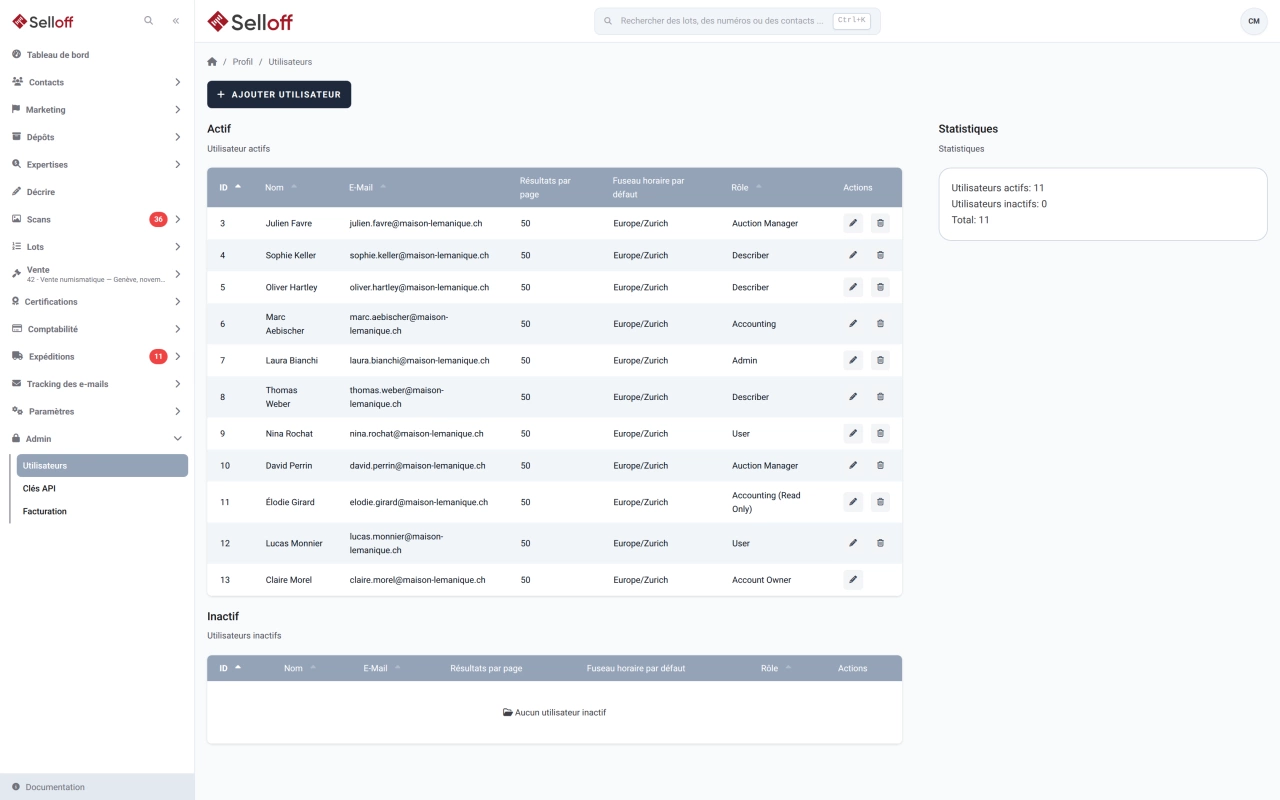Collapse the Admin sidebar section
Screen dimensions: 1280x800
97,439
